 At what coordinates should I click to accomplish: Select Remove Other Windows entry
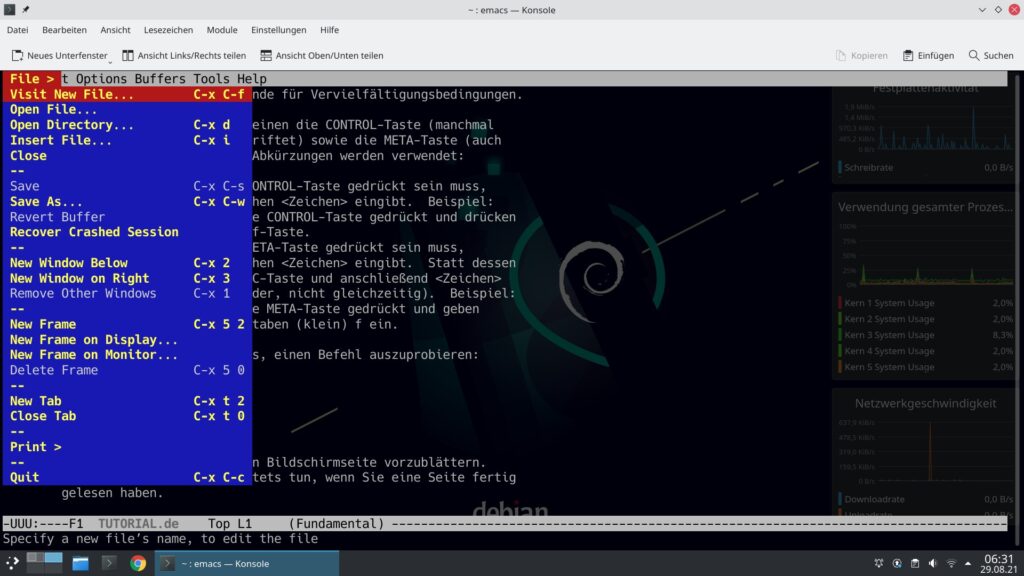pos(127,293)
